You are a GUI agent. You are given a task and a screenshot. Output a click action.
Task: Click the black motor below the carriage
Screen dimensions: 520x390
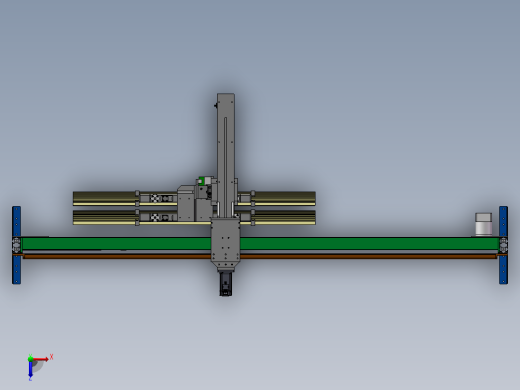(226, 284)
